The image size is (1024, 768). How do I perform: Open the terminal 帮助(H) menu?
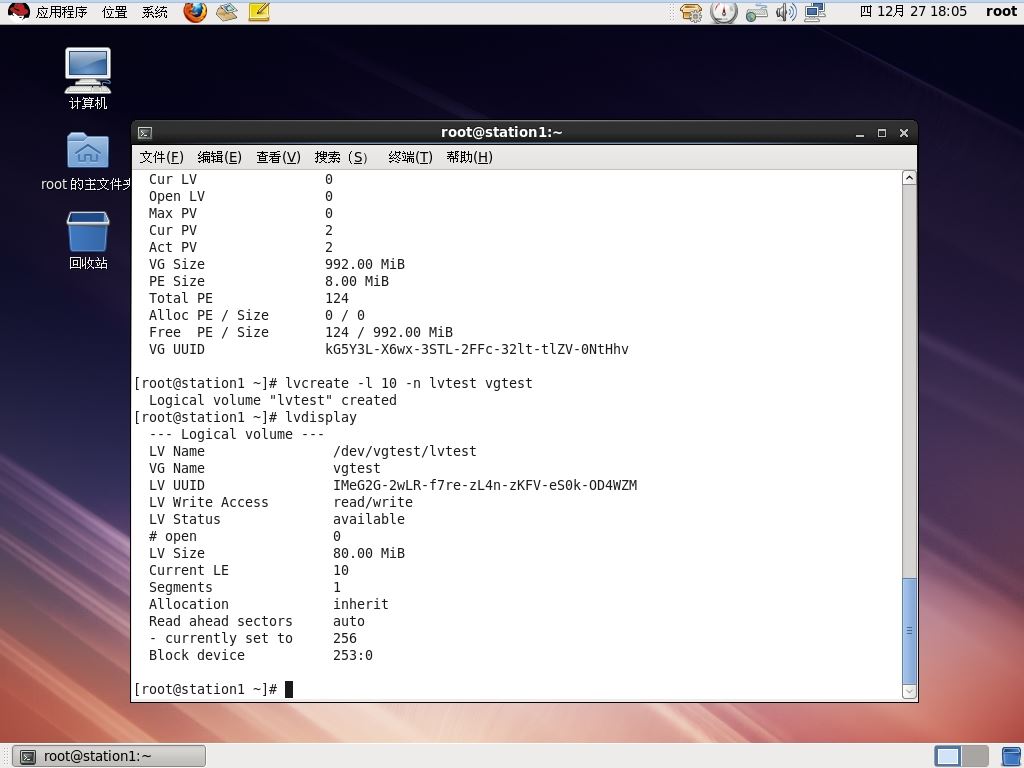[469, 157]
